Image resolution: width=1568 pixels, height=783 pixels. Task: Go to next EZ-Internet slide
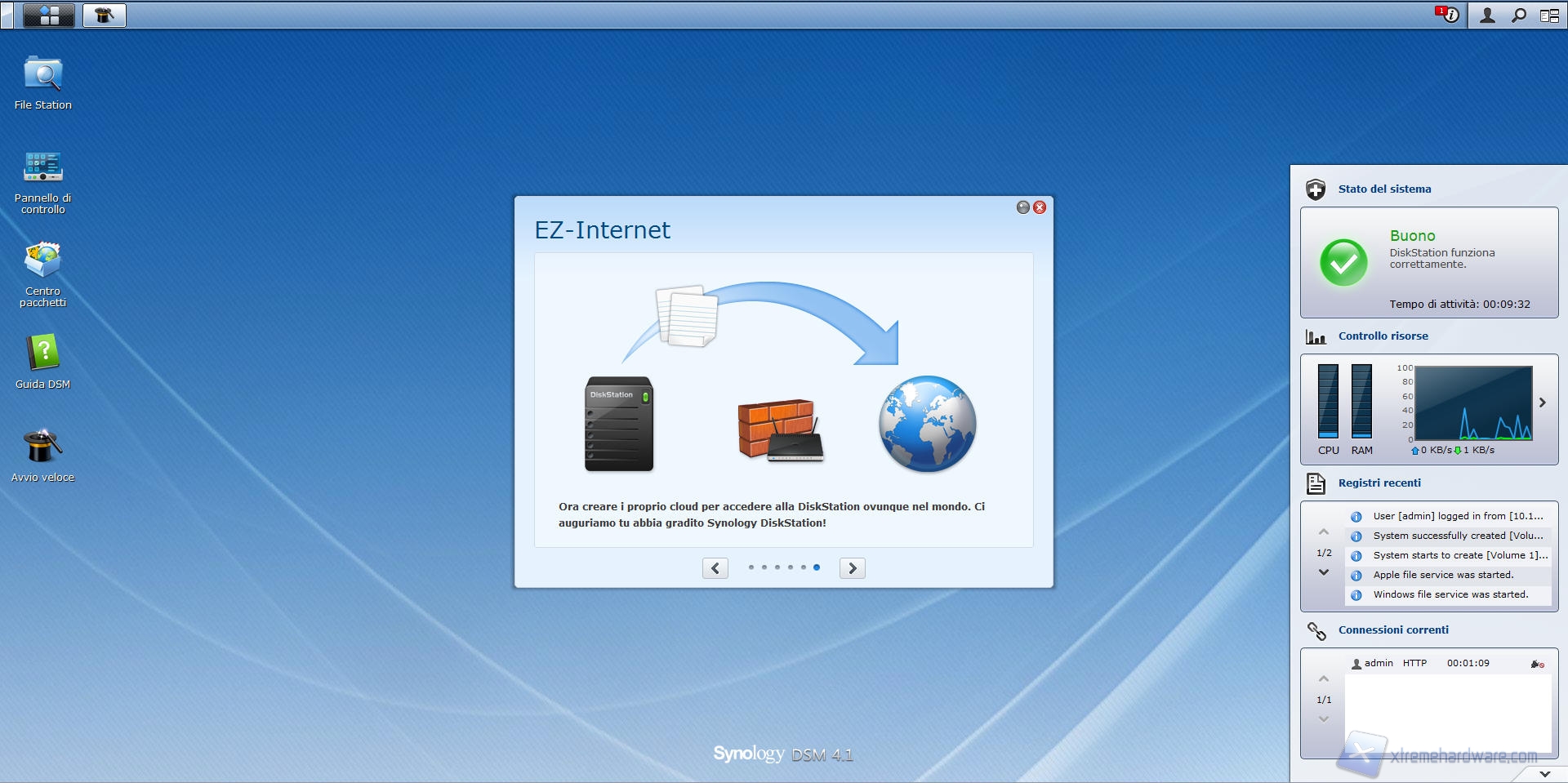pos(852,568)
